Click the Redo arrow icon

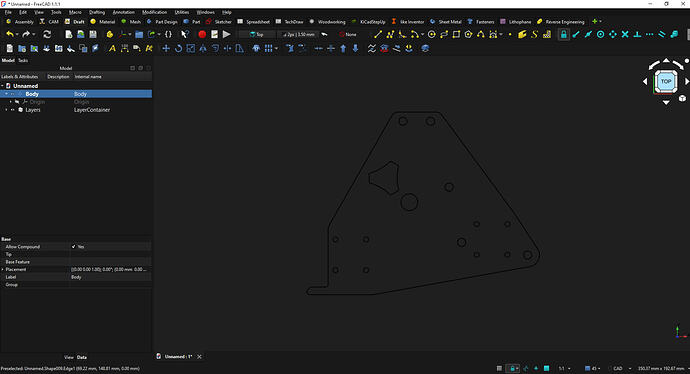[26, 34]
